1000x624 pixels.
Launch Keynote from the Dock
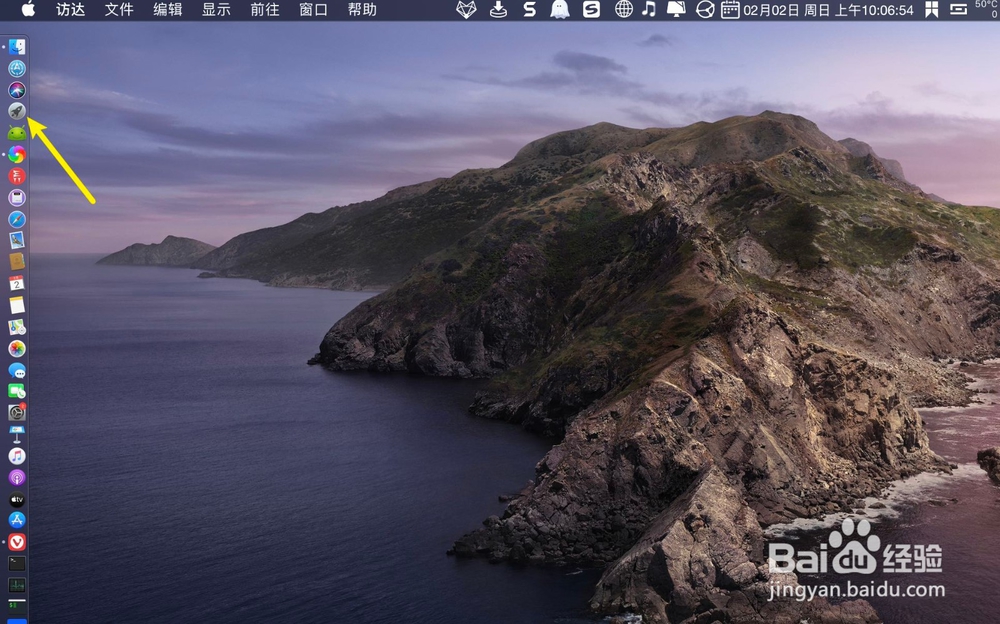point(17,435)
